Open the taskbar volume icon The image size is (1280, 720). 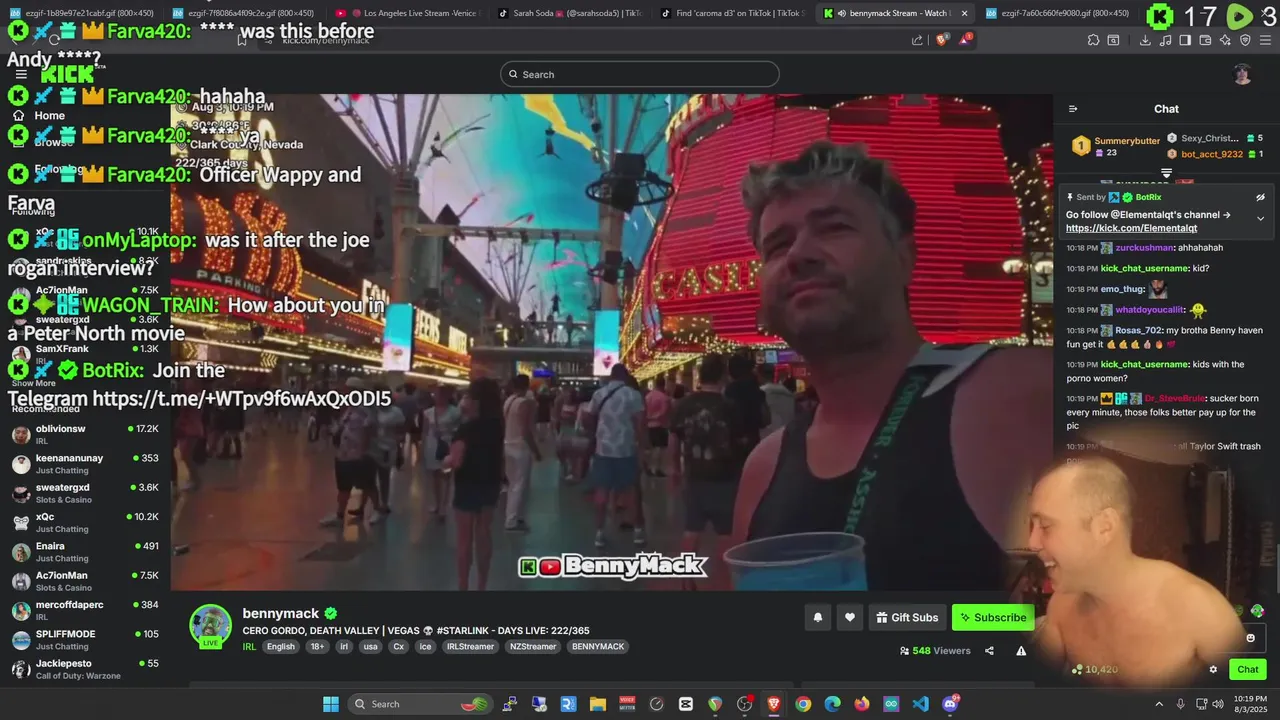coord(1220,704)
